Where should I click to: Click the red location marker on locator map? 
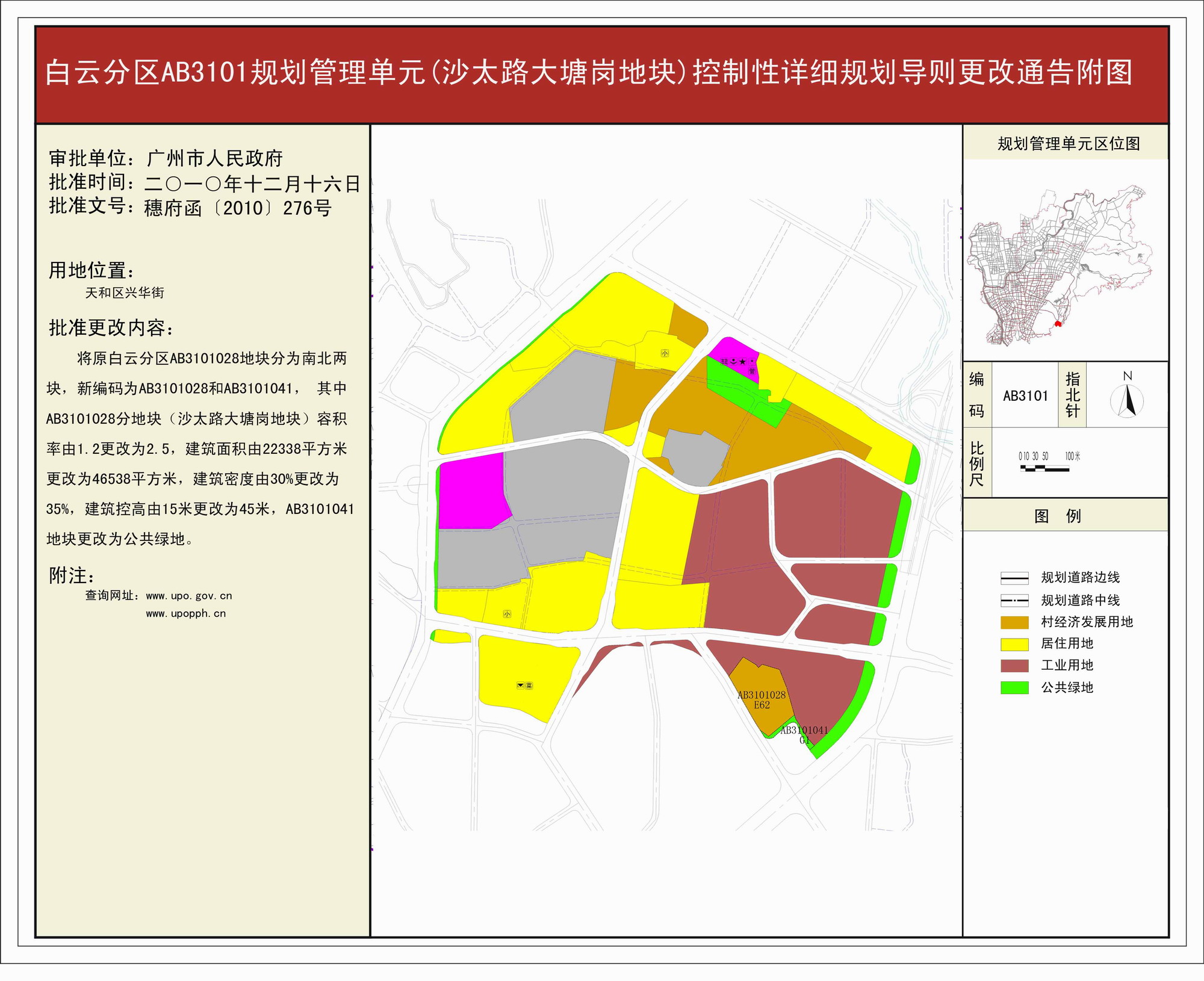(x=1058, y=324)
